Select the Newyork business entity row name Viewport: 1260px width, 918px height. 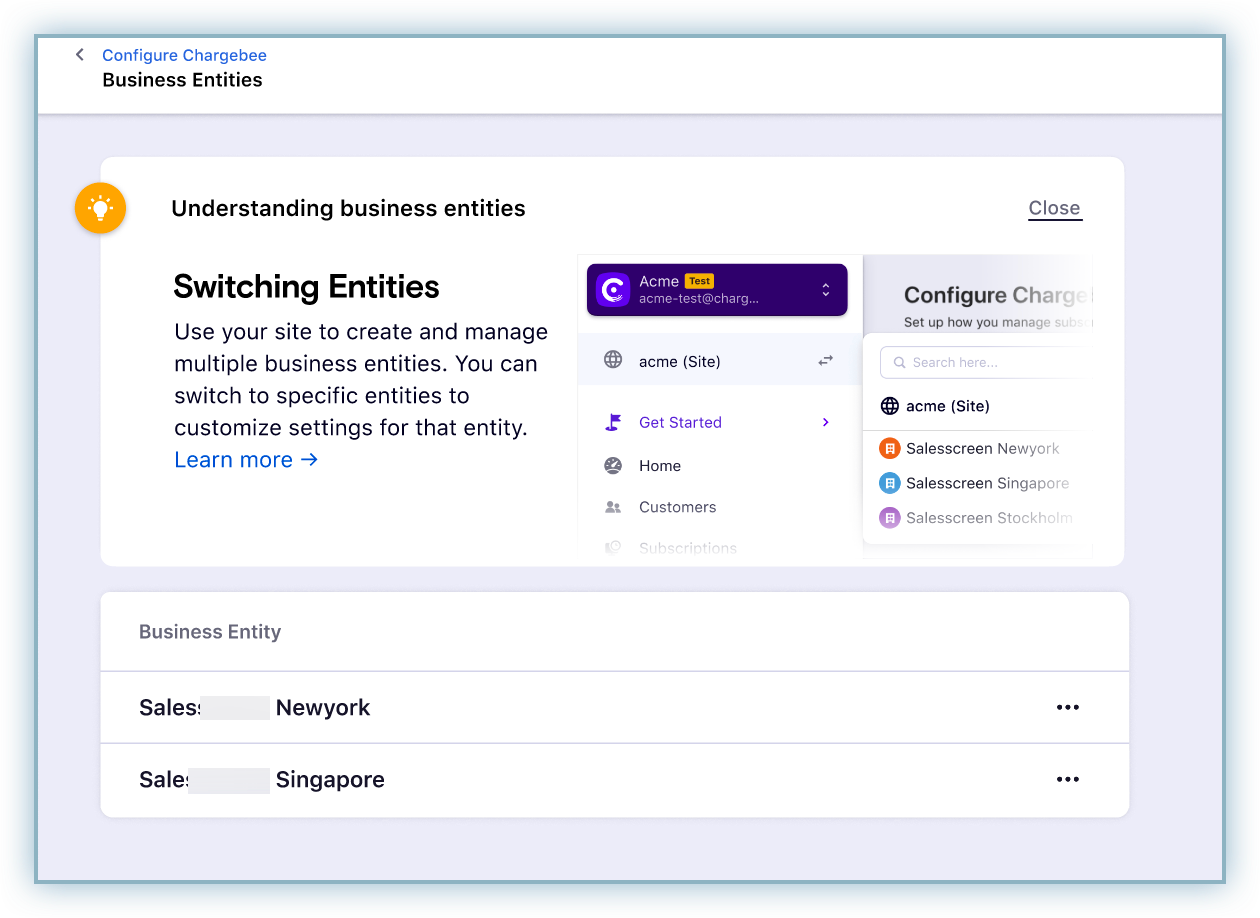[255, 707]
